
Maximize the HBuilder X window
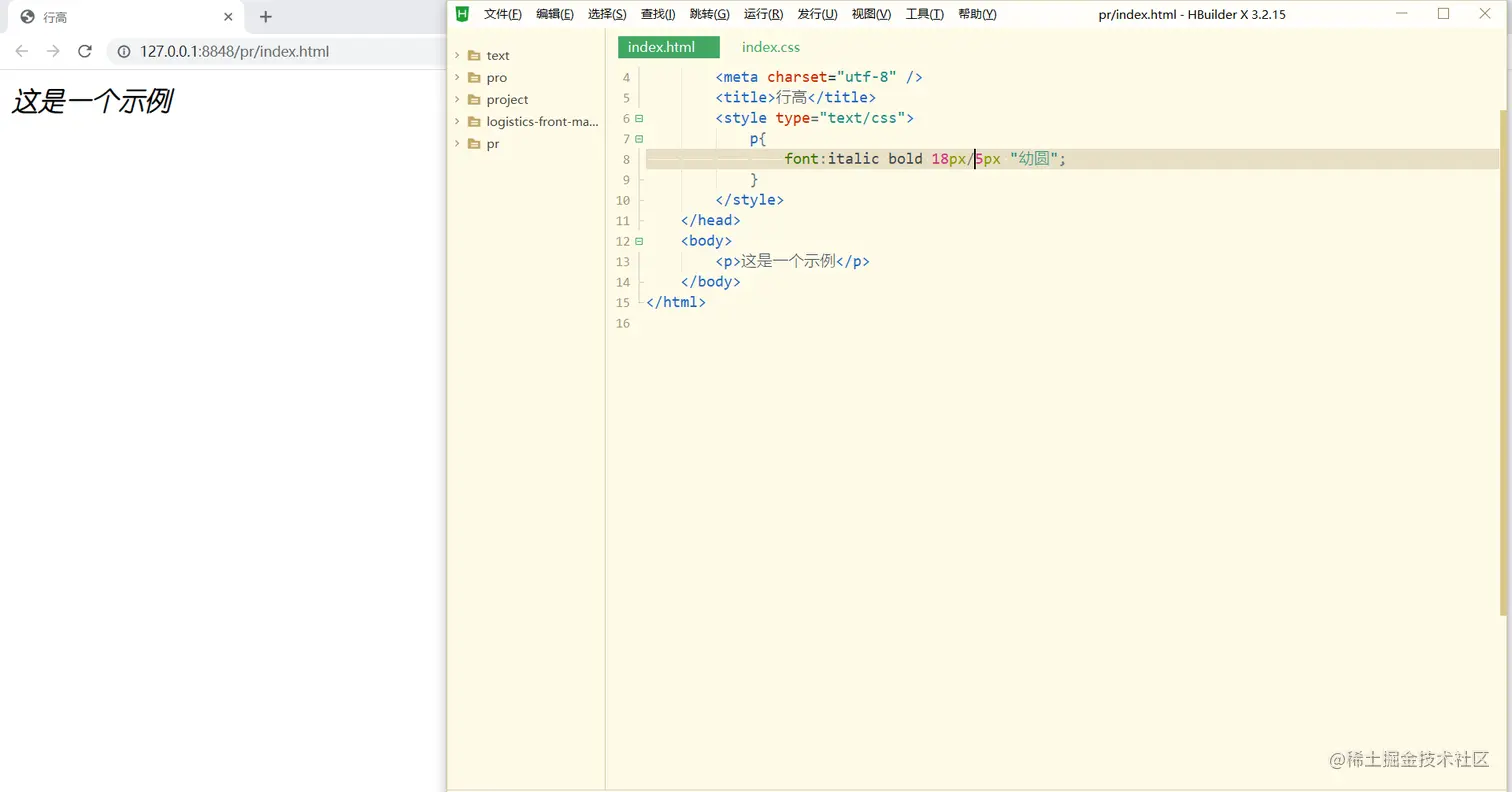1443,14
